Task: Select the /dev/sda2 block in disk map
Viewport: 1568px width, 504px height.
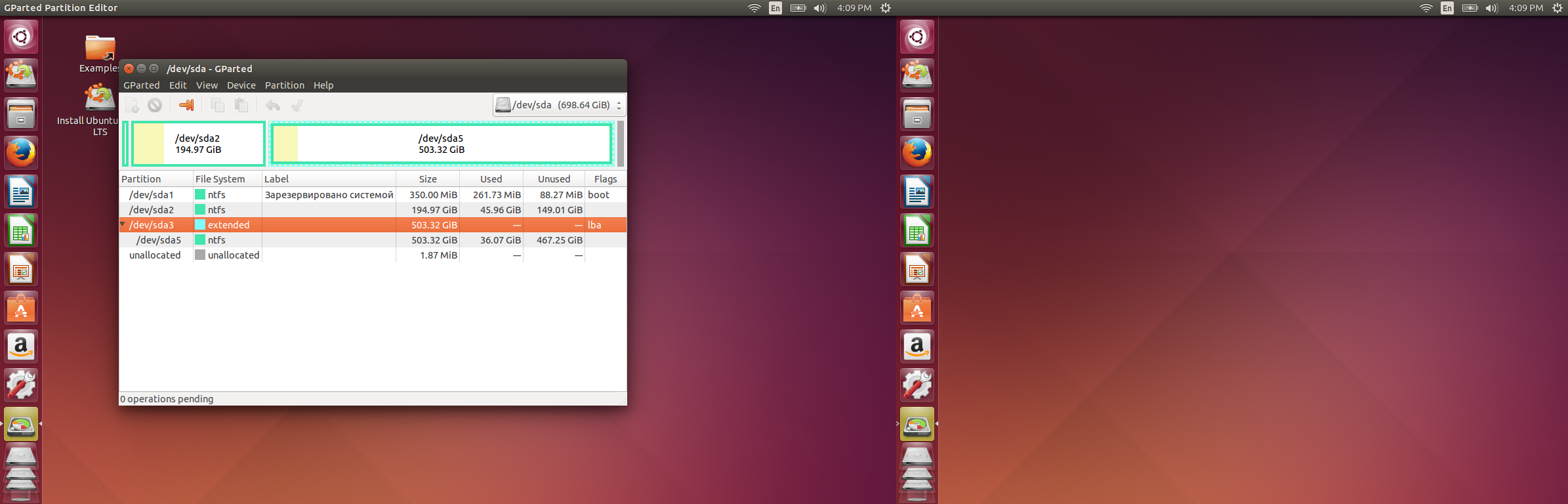Action: [x=198, y=144]
